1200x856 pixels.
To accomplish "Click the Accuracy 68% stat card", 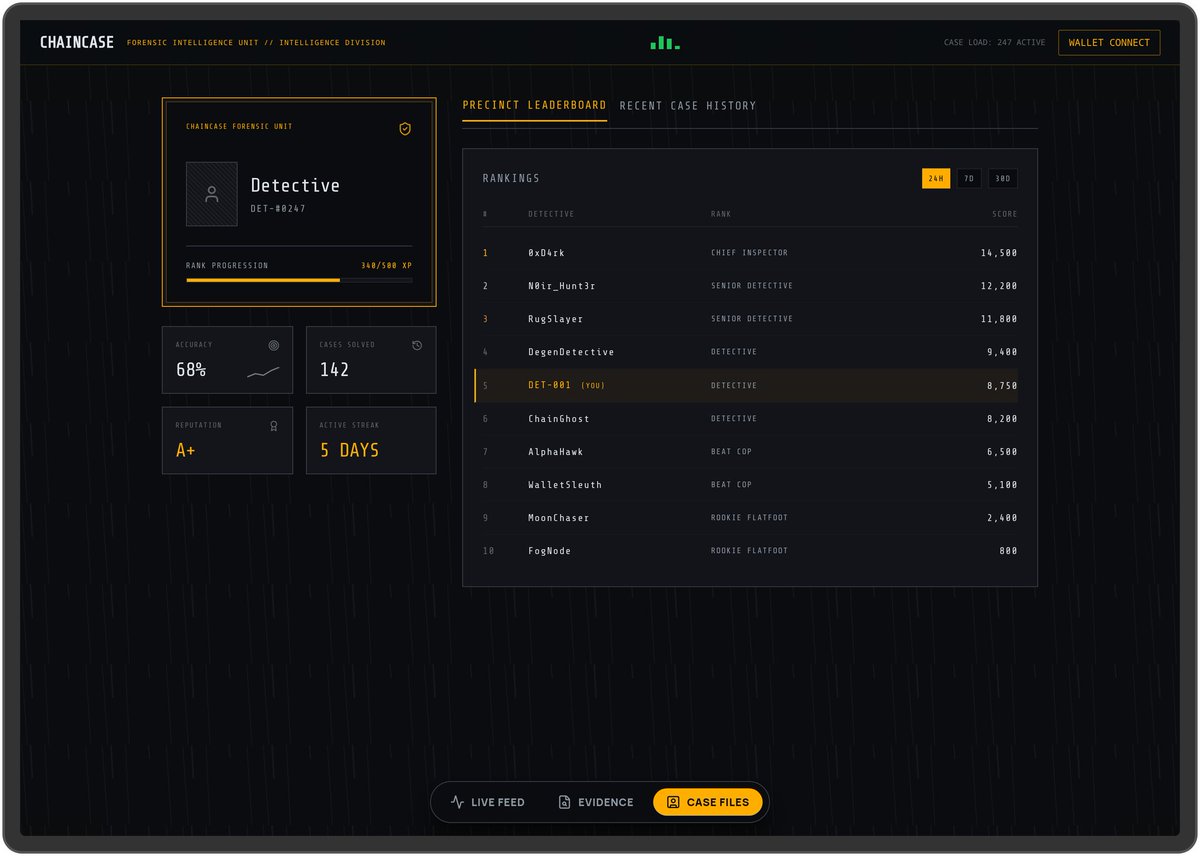I will tap(227, 359).
